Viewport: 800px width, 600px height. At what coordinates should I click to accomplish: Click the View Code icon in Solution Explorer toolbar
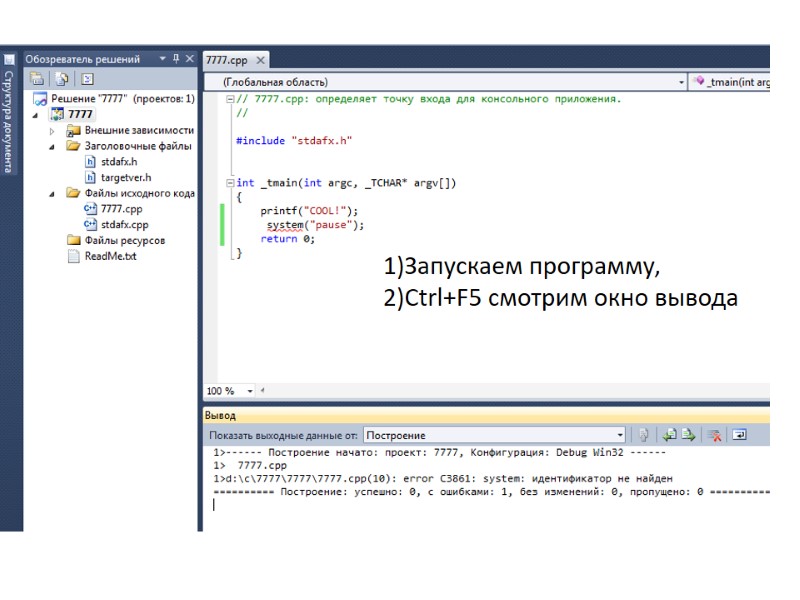(x=88, y=79)
